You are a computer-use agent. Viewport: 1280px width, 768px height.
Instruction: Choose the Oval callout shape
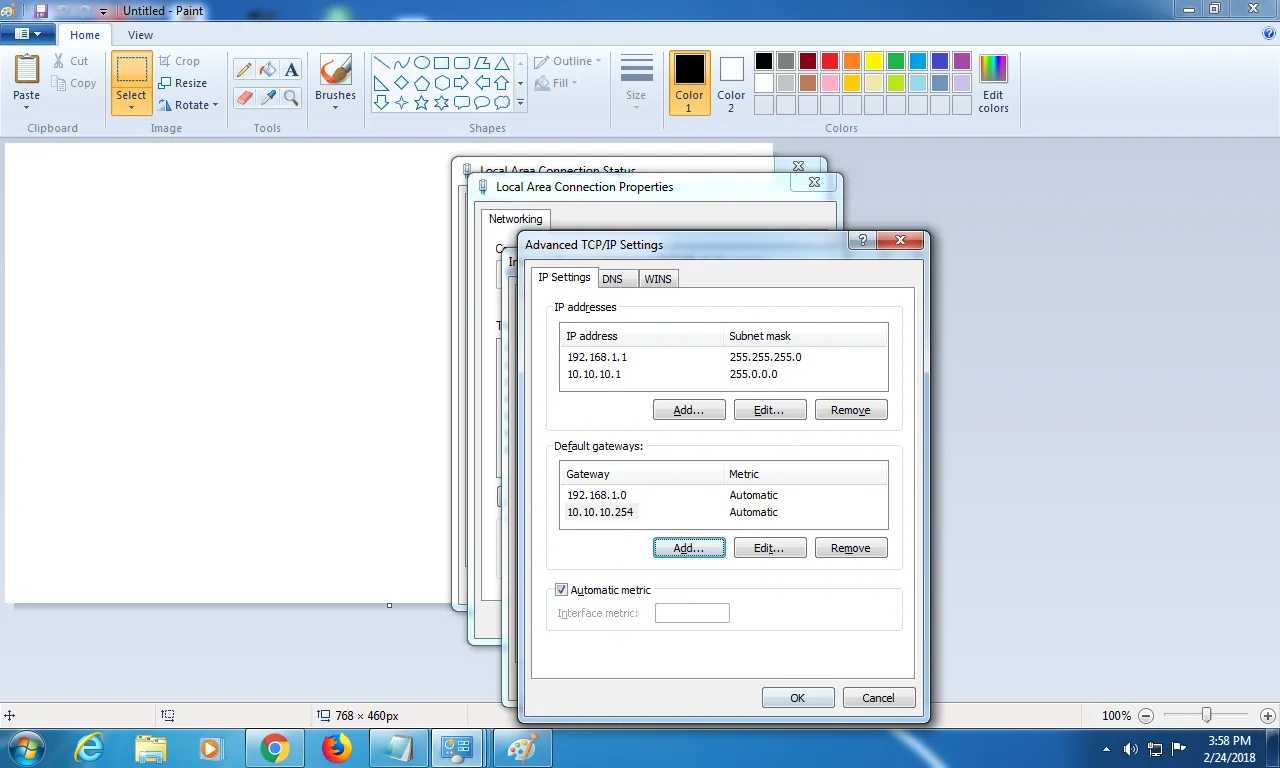pyautogui.click(x=482, y=102)
